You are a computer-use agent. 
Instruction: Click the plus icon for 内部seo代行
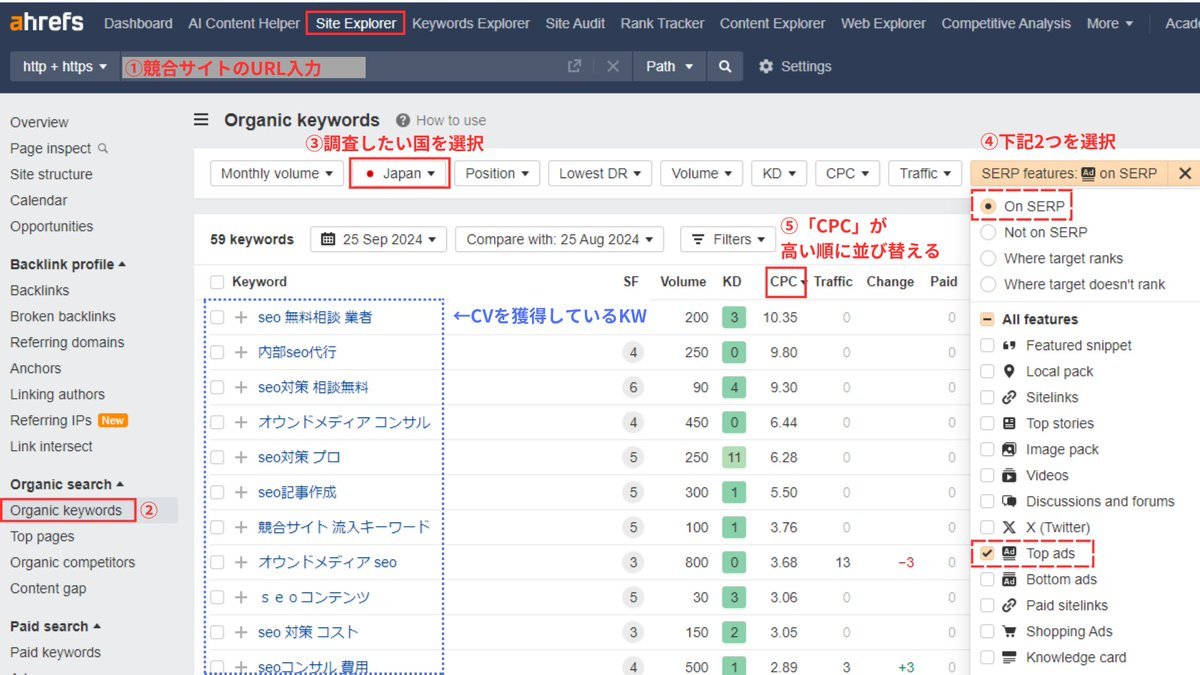pos(240,352)
